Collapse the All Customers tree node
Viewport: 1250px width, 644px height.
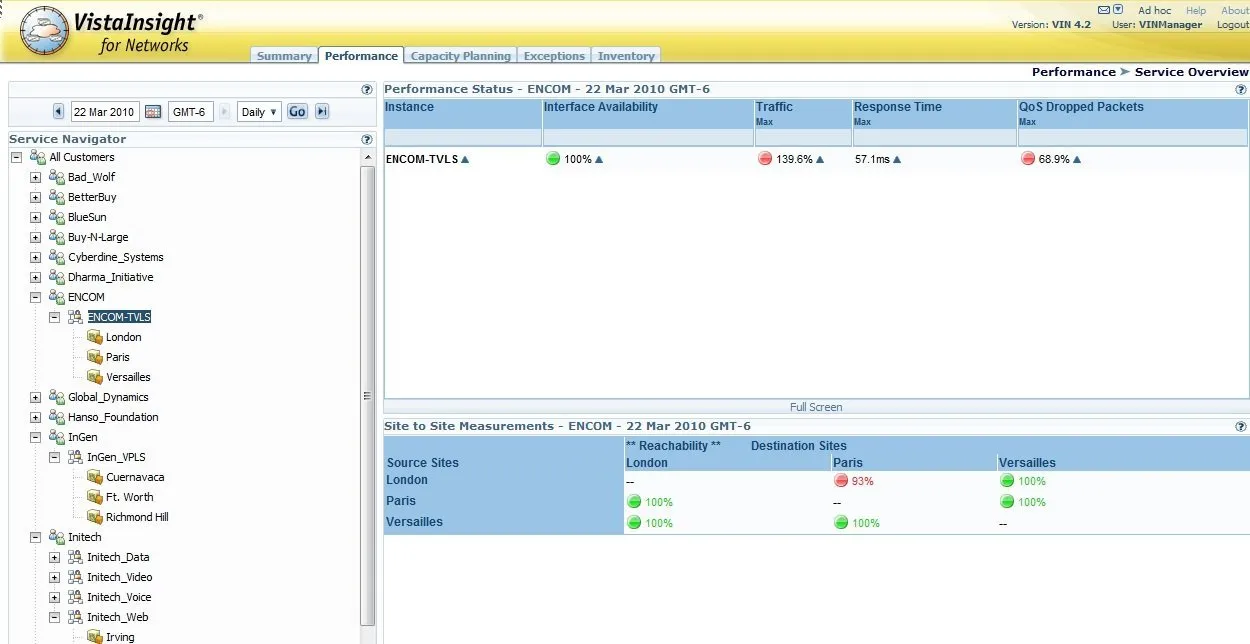pos(16,157)
